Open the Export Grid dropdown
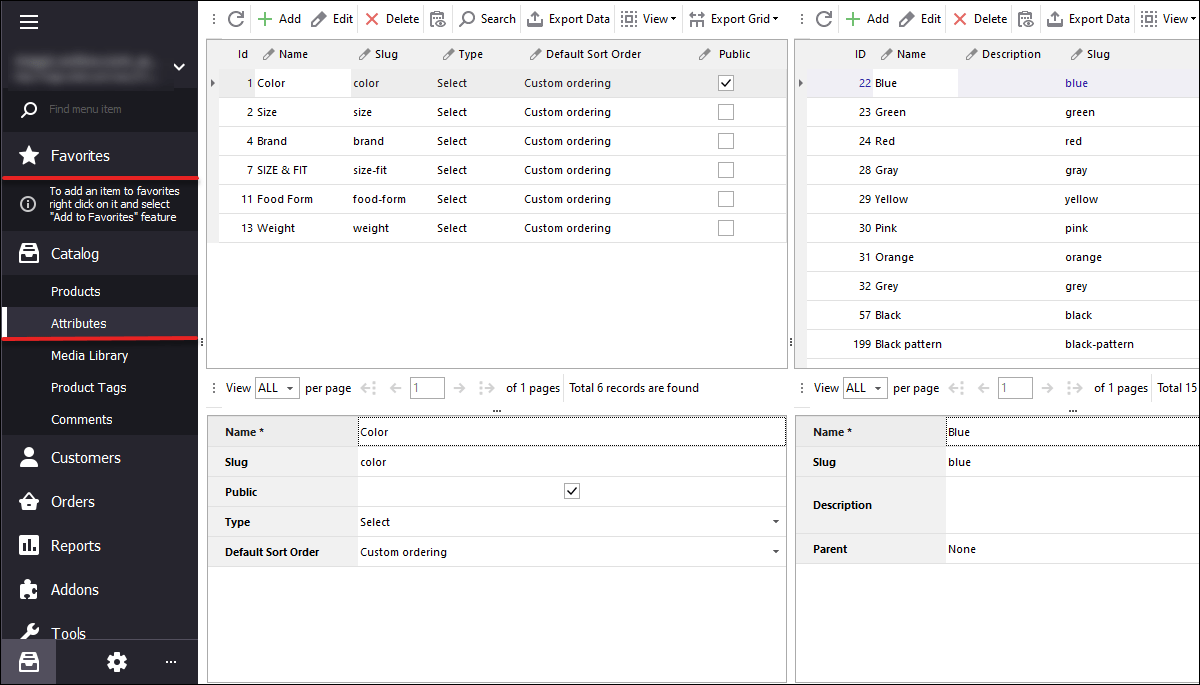 coord(734,18)
